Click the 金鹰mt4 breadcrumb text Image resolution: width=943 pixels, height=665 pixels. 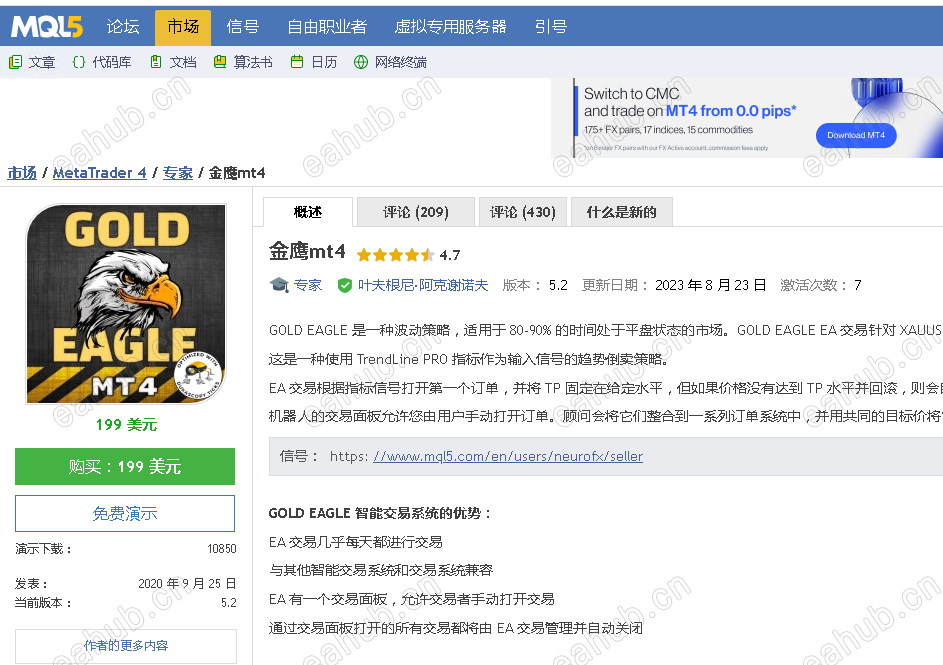(237, 173)
